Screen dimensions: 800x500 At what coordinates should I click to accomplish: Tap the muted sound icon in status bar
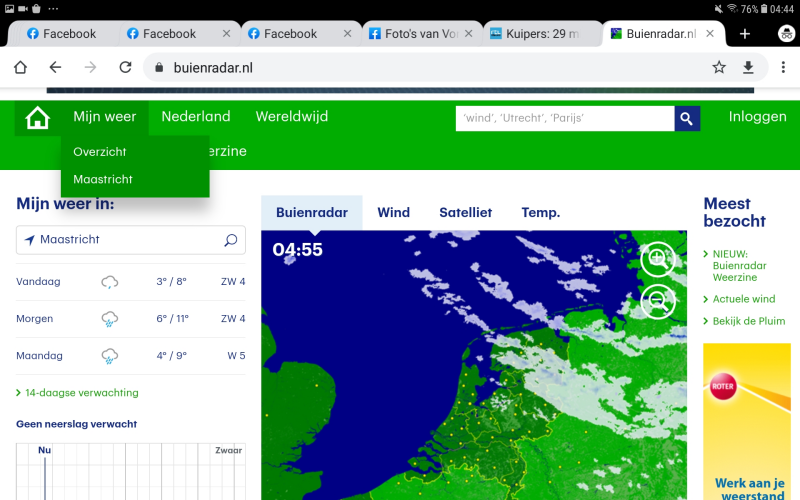[718, 9]
